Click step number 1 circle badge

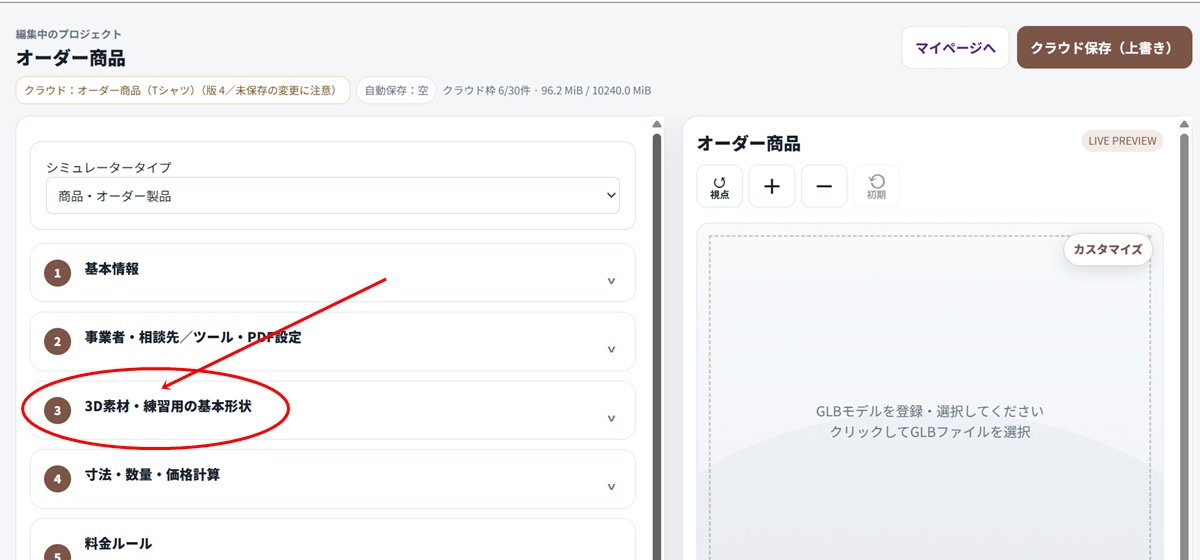(x=58, y=273)
